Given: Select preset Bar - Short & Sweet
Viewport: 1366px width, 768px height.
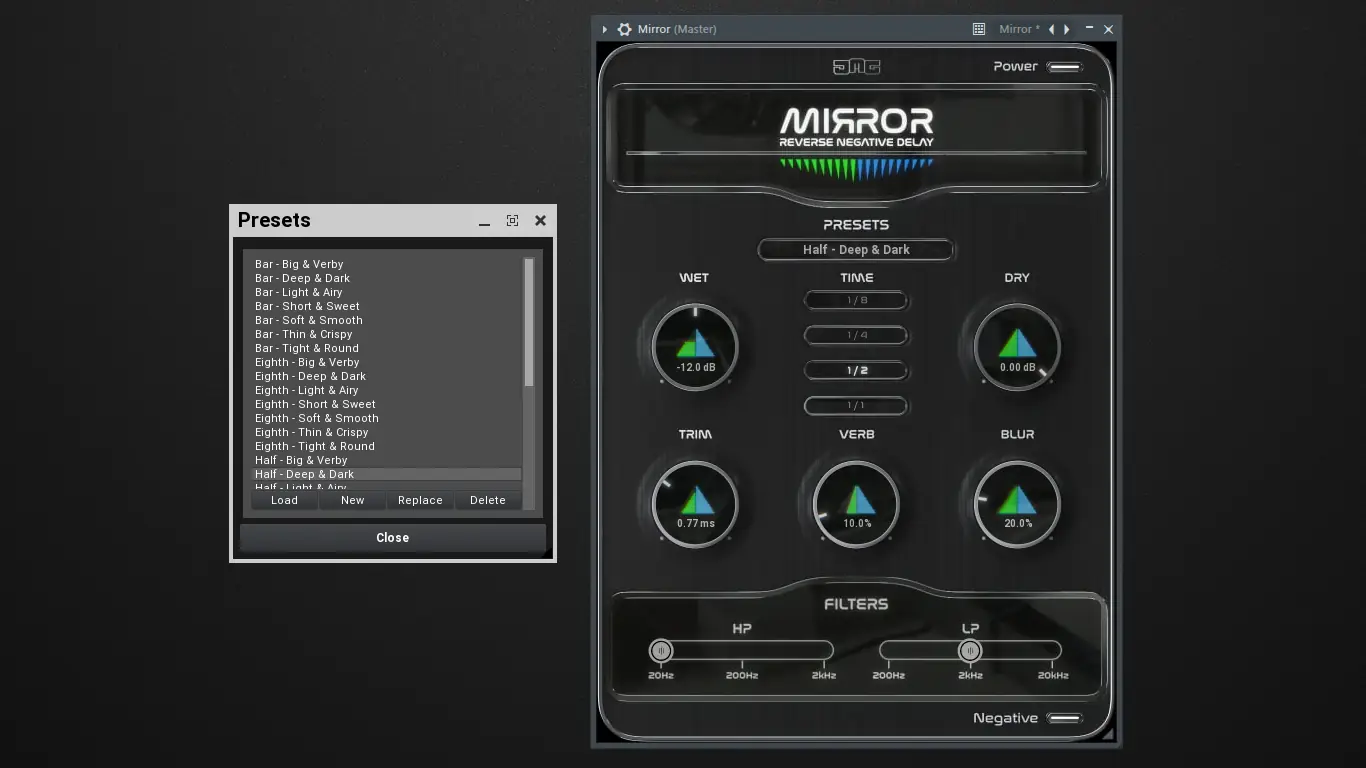Looking at the screenshot, I should [386, 306].
